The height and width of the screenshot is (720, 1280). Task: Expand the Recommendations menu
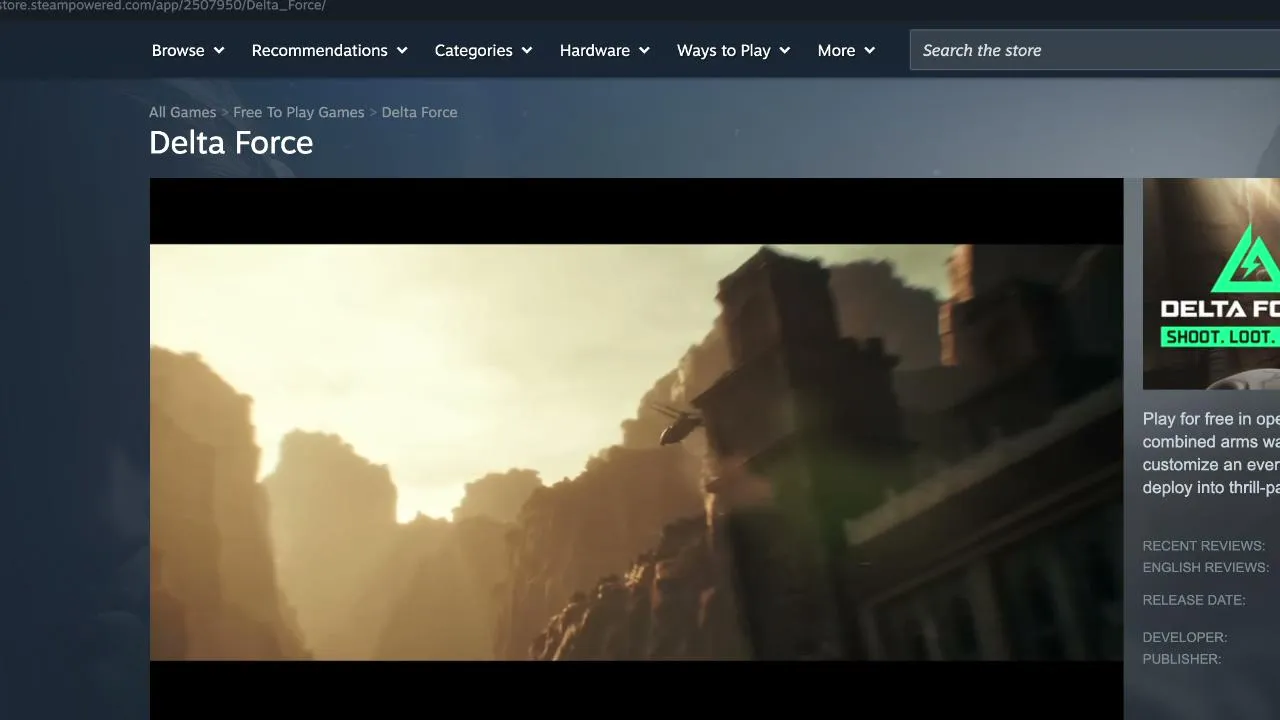(x=329, y=50)
